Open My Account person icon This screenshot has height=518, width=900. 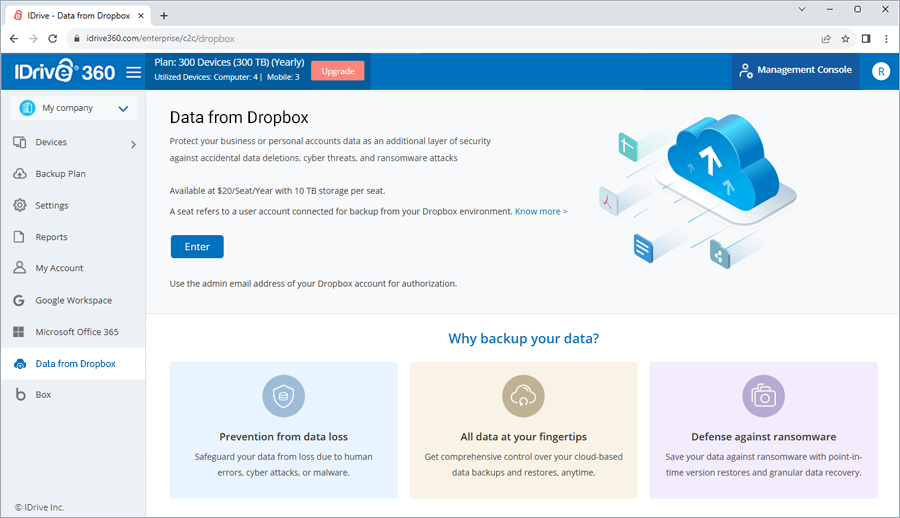(x=20, y=268)
